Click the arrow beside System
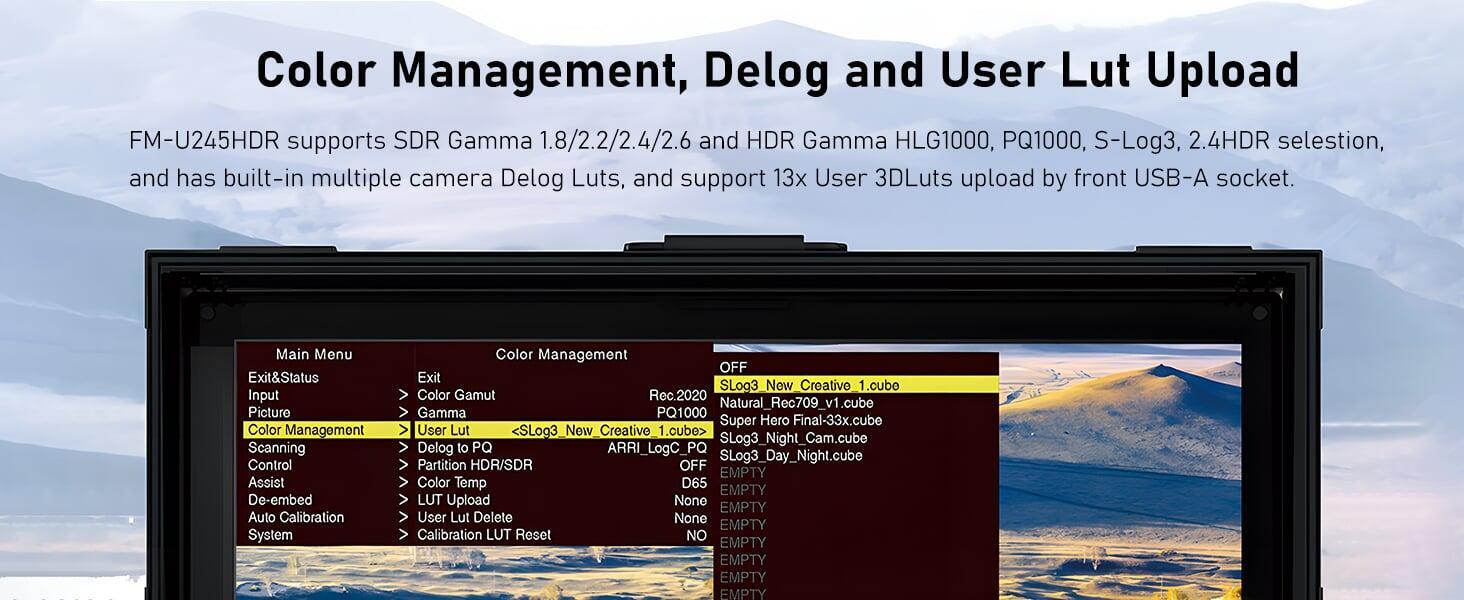 pyautogui.click(x=403, y=535)
